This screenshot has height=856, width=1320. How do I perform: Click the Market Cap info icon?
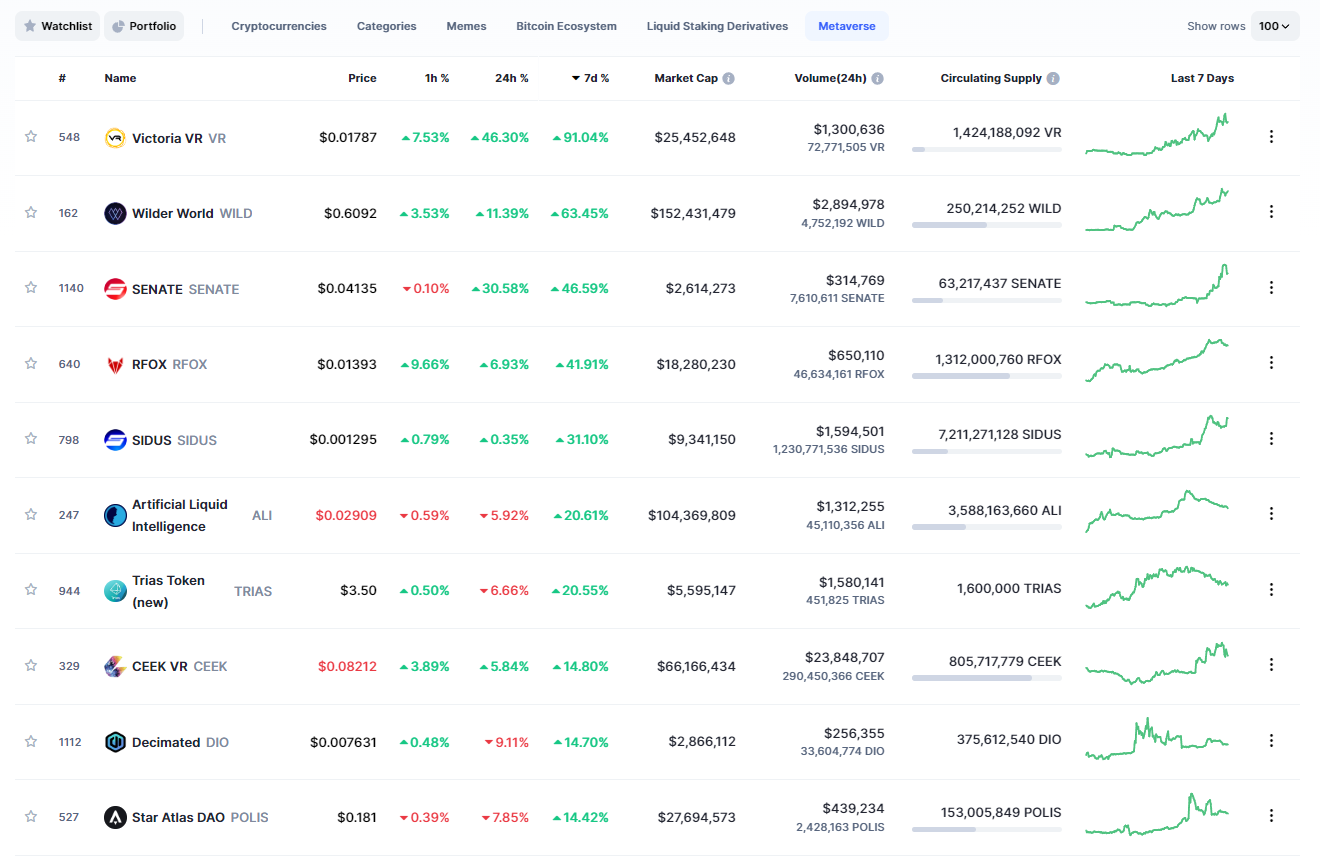(729, 78)
